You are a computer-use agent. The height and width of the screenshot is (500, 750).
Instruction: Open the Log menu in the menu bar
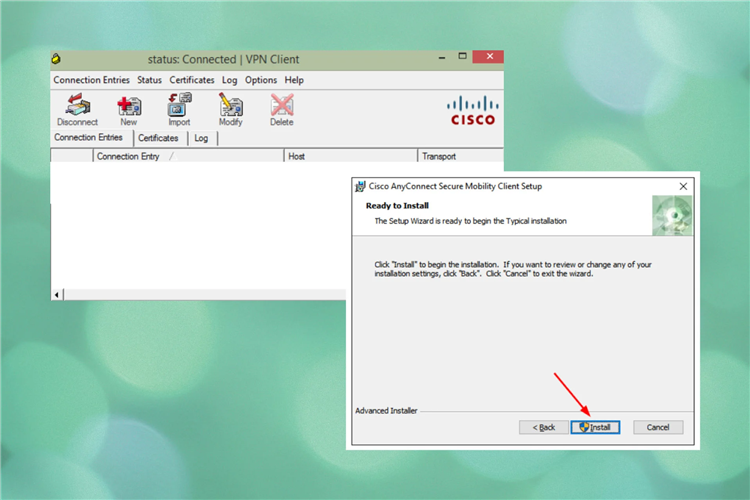tap(230, 80)
